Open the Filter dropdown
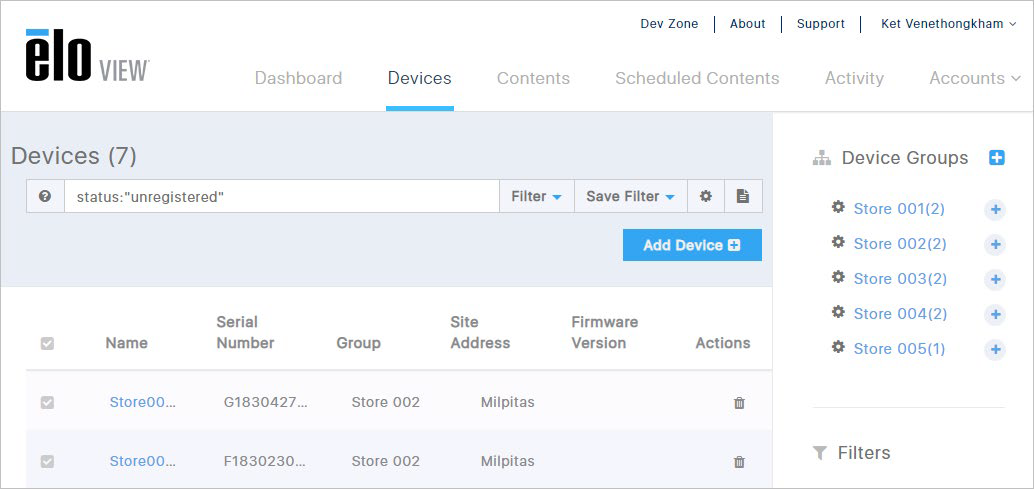 click(x=536, y=196)
